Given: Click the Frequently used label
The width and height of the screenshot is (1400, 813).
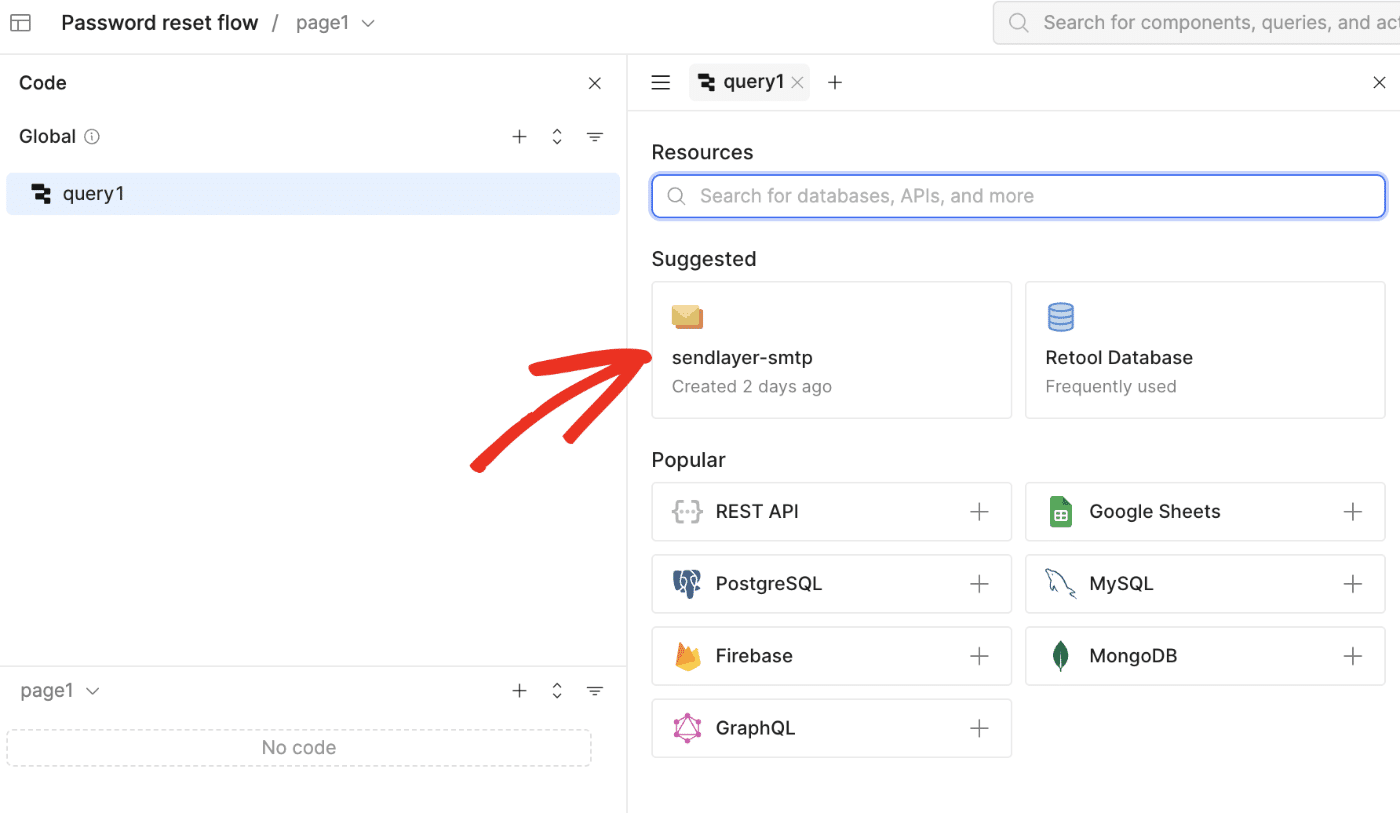Looking at the screenshot, I should (x=1111, y=387).
